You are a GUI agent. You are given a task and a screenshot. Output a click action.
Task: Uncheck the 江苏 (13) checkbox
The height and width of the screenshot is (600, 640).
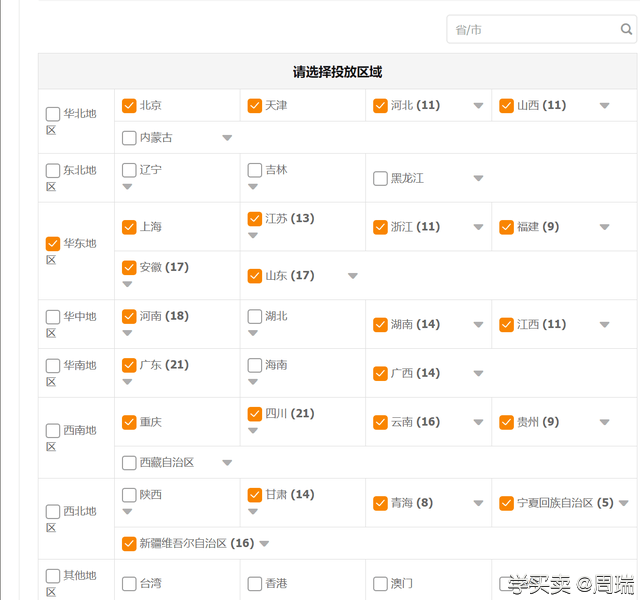click(255, 219)
